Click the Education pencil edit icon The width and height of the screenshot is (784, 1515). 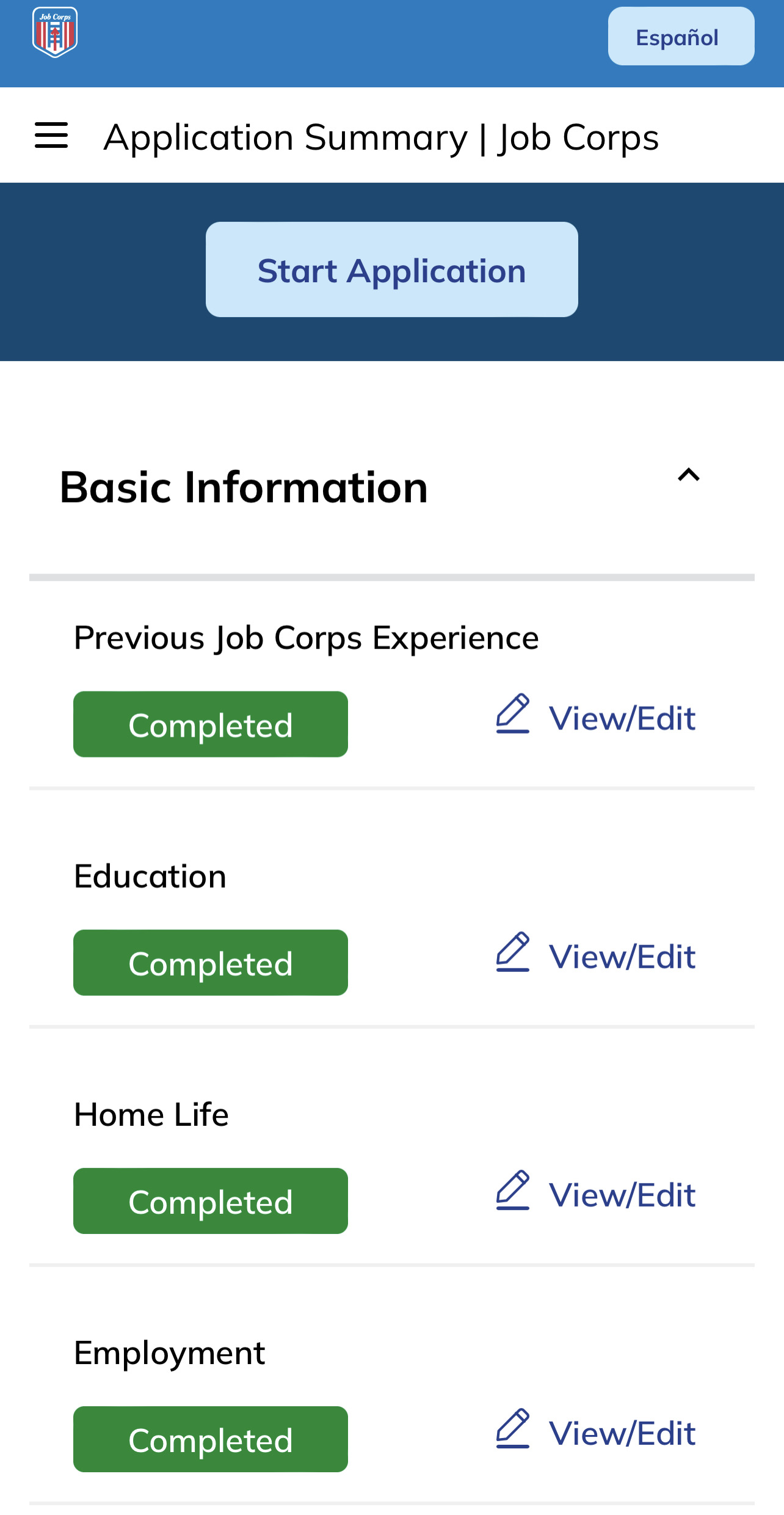point(513,952)
